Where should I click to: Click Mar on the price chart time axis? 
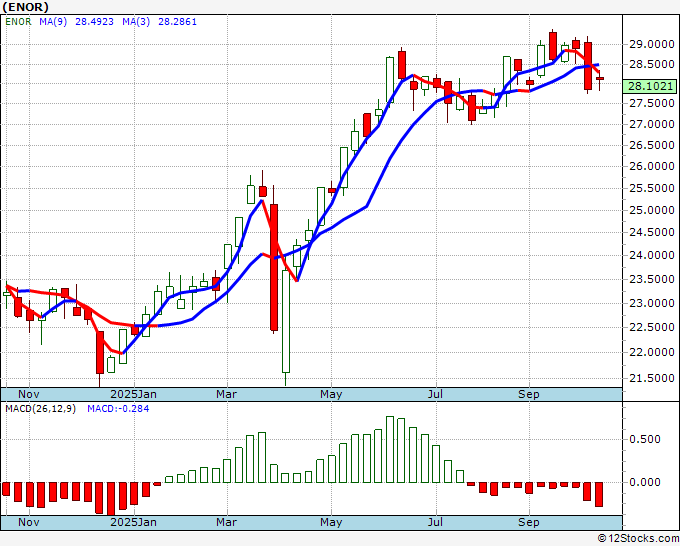point(227,394)
